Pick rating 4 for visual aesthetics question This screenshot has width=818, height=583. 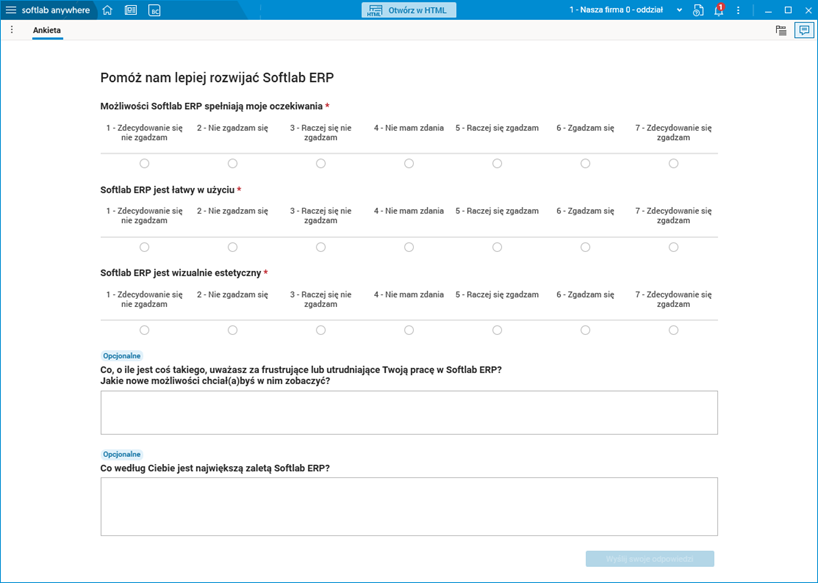click(409, 330)
